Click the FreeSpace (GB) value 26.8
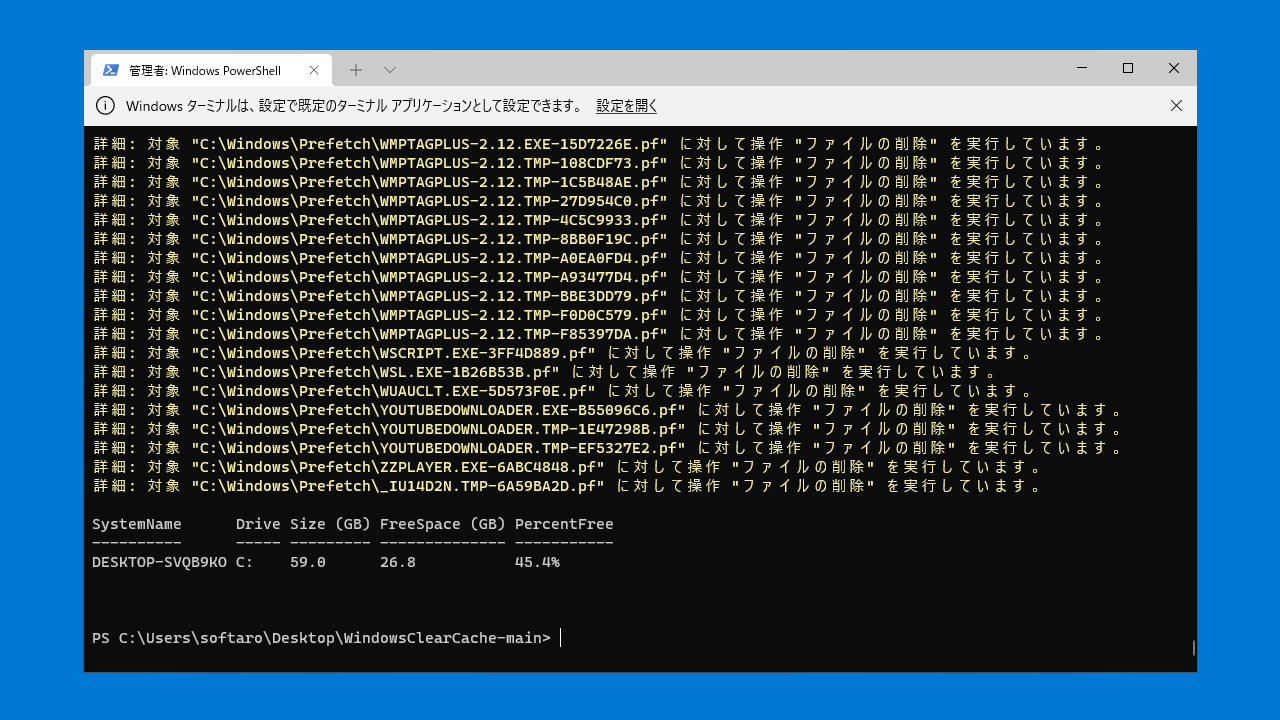 [398, 562]
